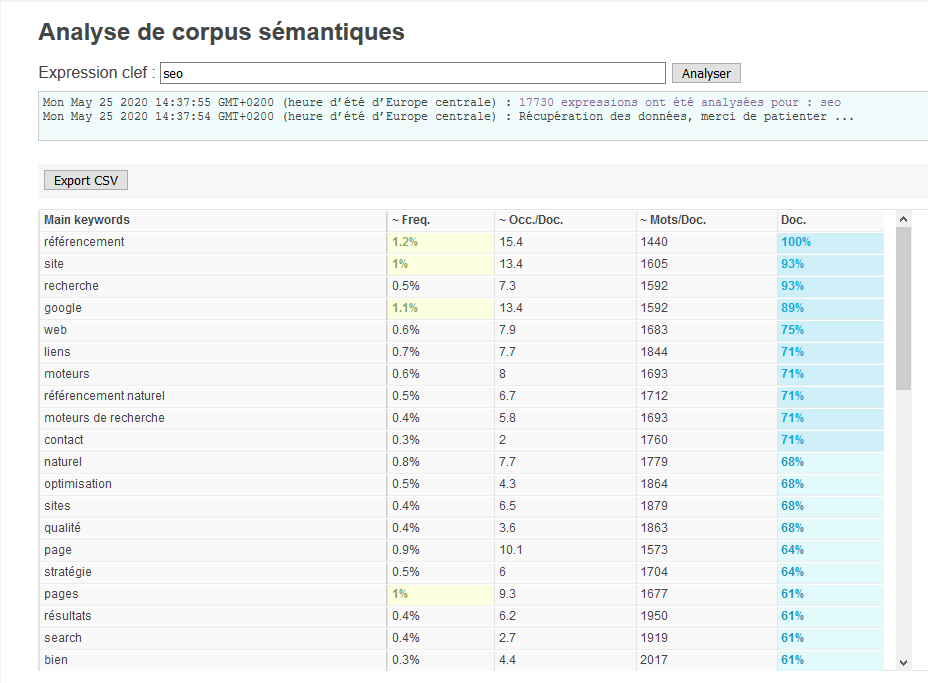The width and height of the screenshot is (928, 683).
Task: Click the ~ Mots/Doc. column header
Action: (706, 220)
